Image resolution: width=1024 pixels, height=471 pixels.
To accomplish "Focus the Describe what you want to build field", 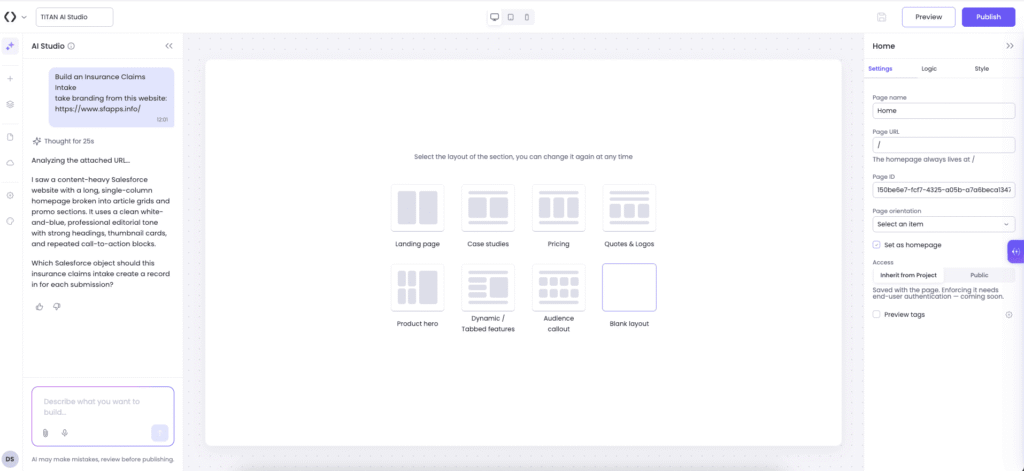I will (103, 407).
